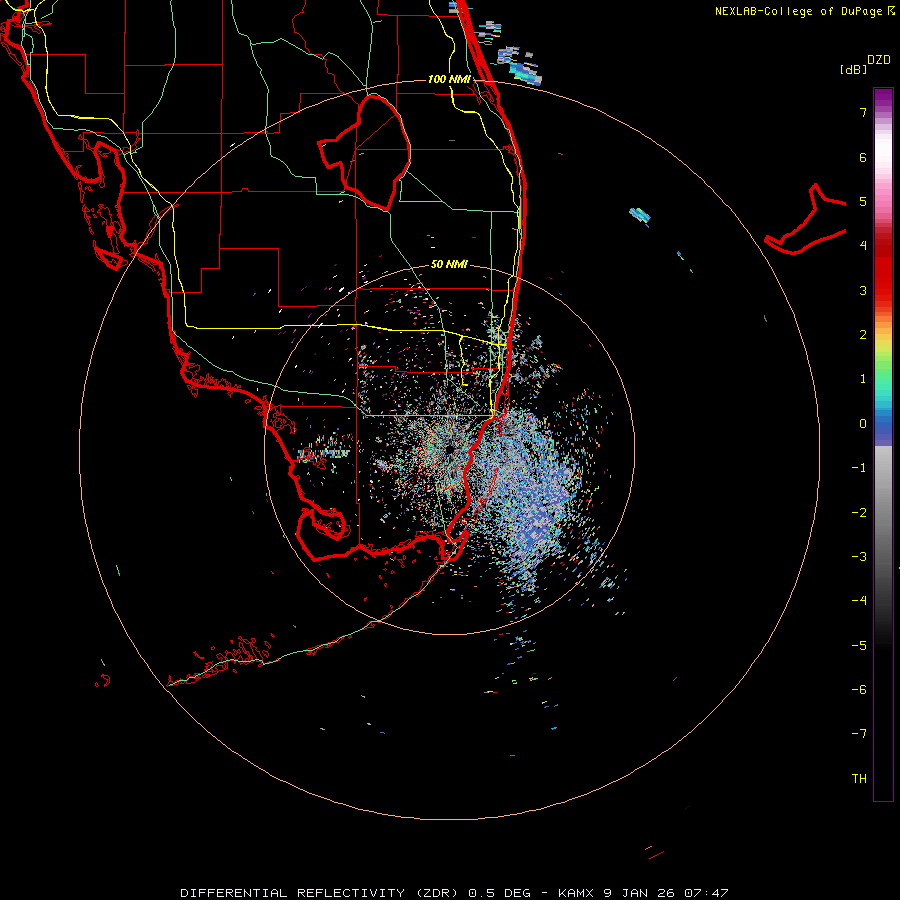Click the radar site at the rings' center
This screenshot has height=900, width=900.
click(449, 449)
